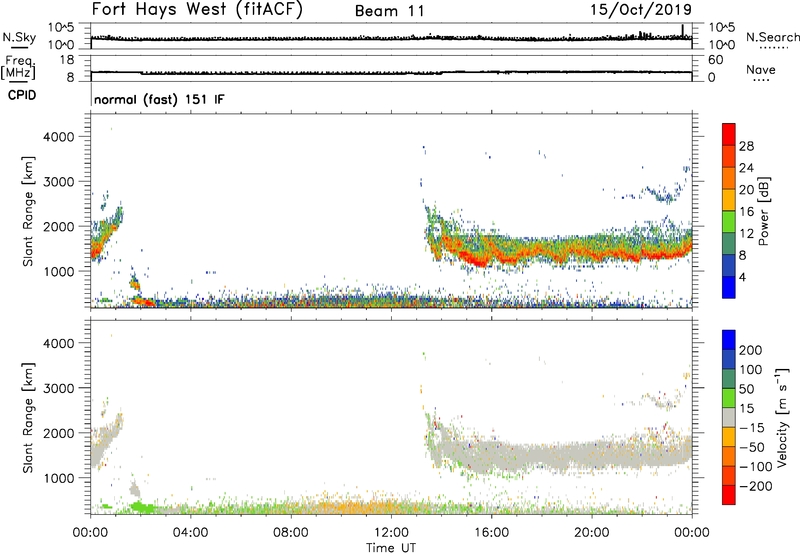800x554 pixels.
Task: Click the 4000 tick on power panel axis
Action: coord(59,137)
